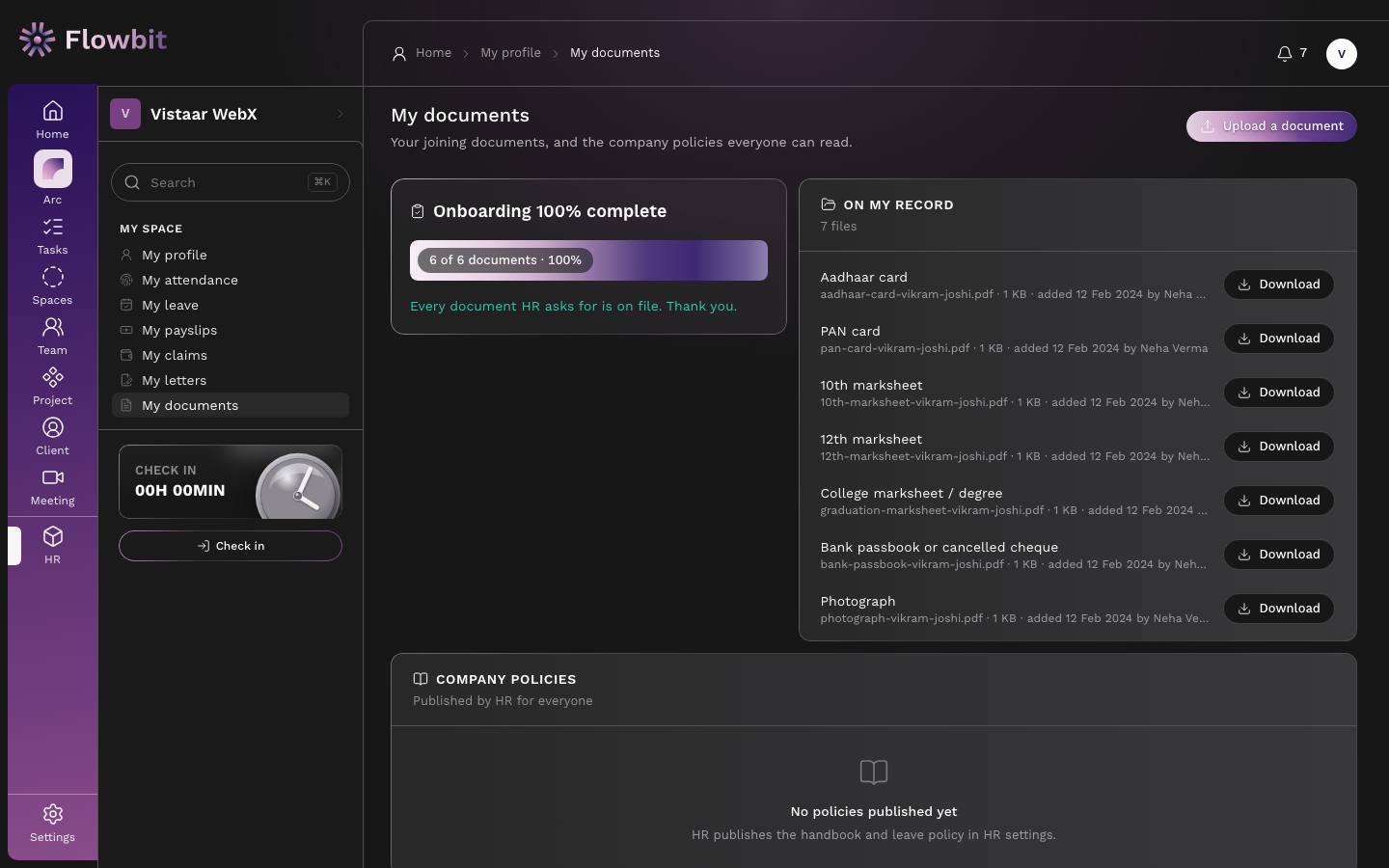Image resolution: width=1389 pixels, height=868 pixels.
Task: Download the Aadhaar card file
Action: tap(1279, 285)
